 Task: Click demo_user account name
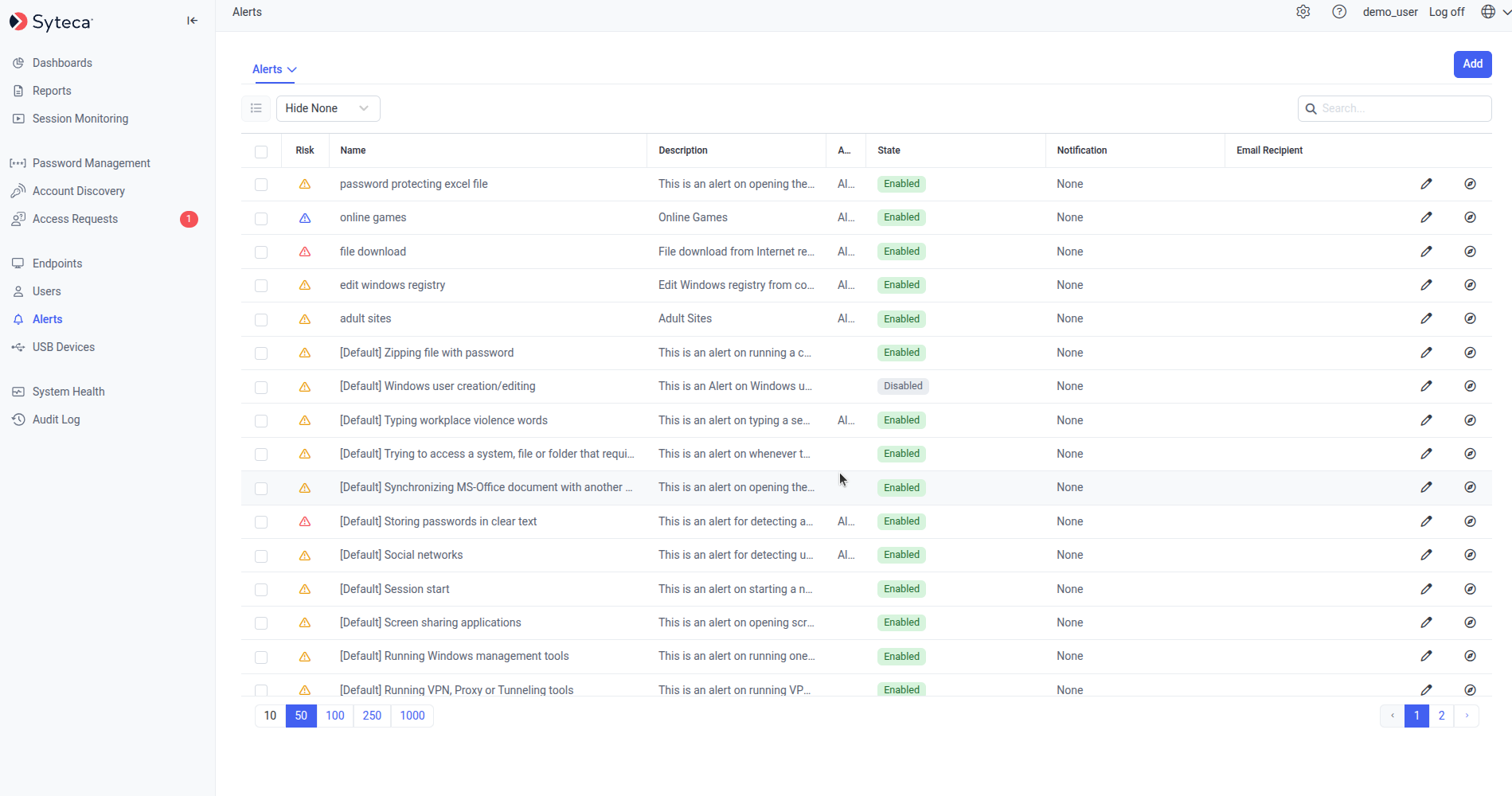[x=1390, y=12]
